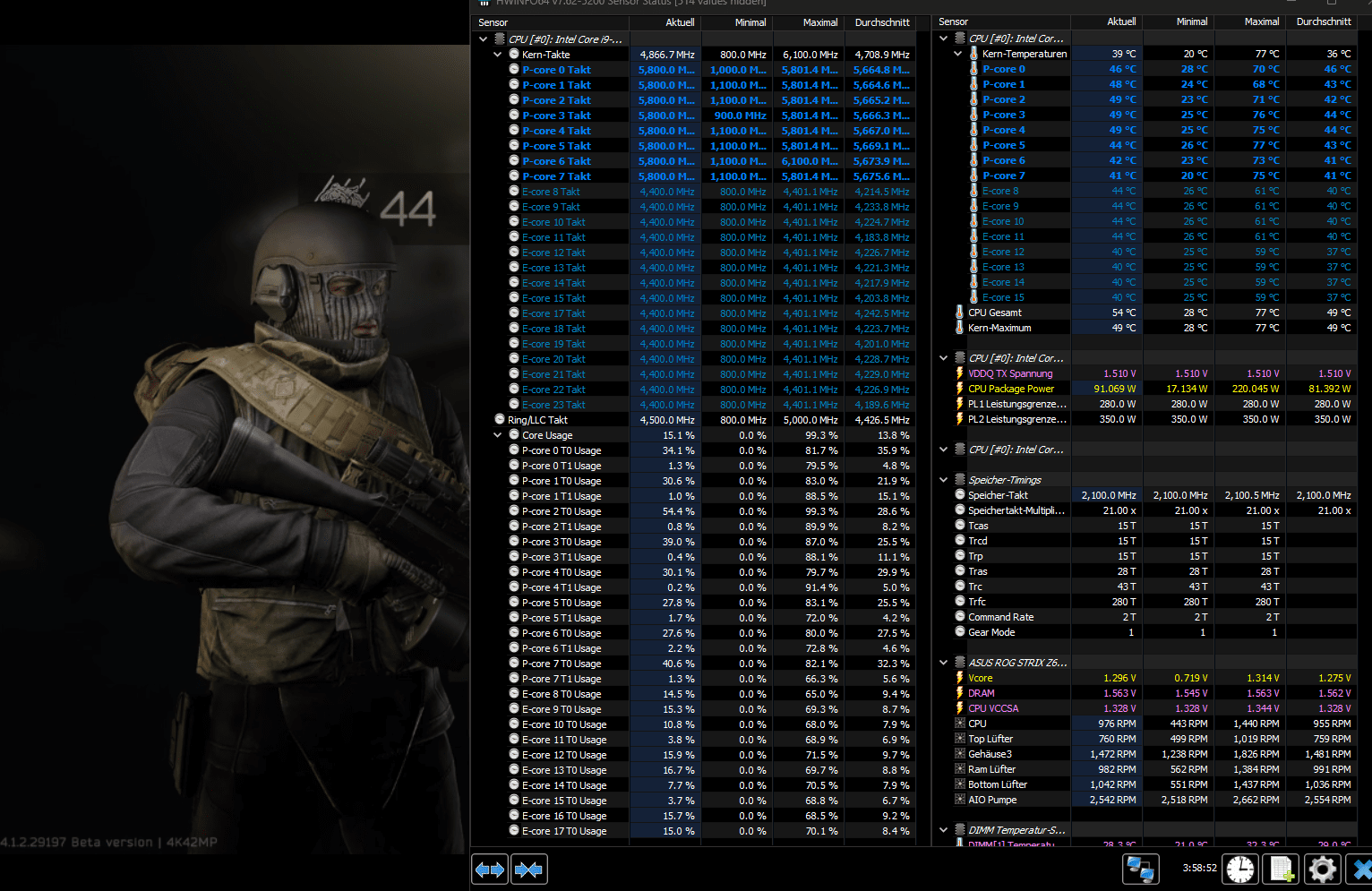Image resolution: width=1372 pixels, height=891 pixels.
Task: Collapse CPU group containing VDDQ TX Spannung
Action: (x=944, y=358)
